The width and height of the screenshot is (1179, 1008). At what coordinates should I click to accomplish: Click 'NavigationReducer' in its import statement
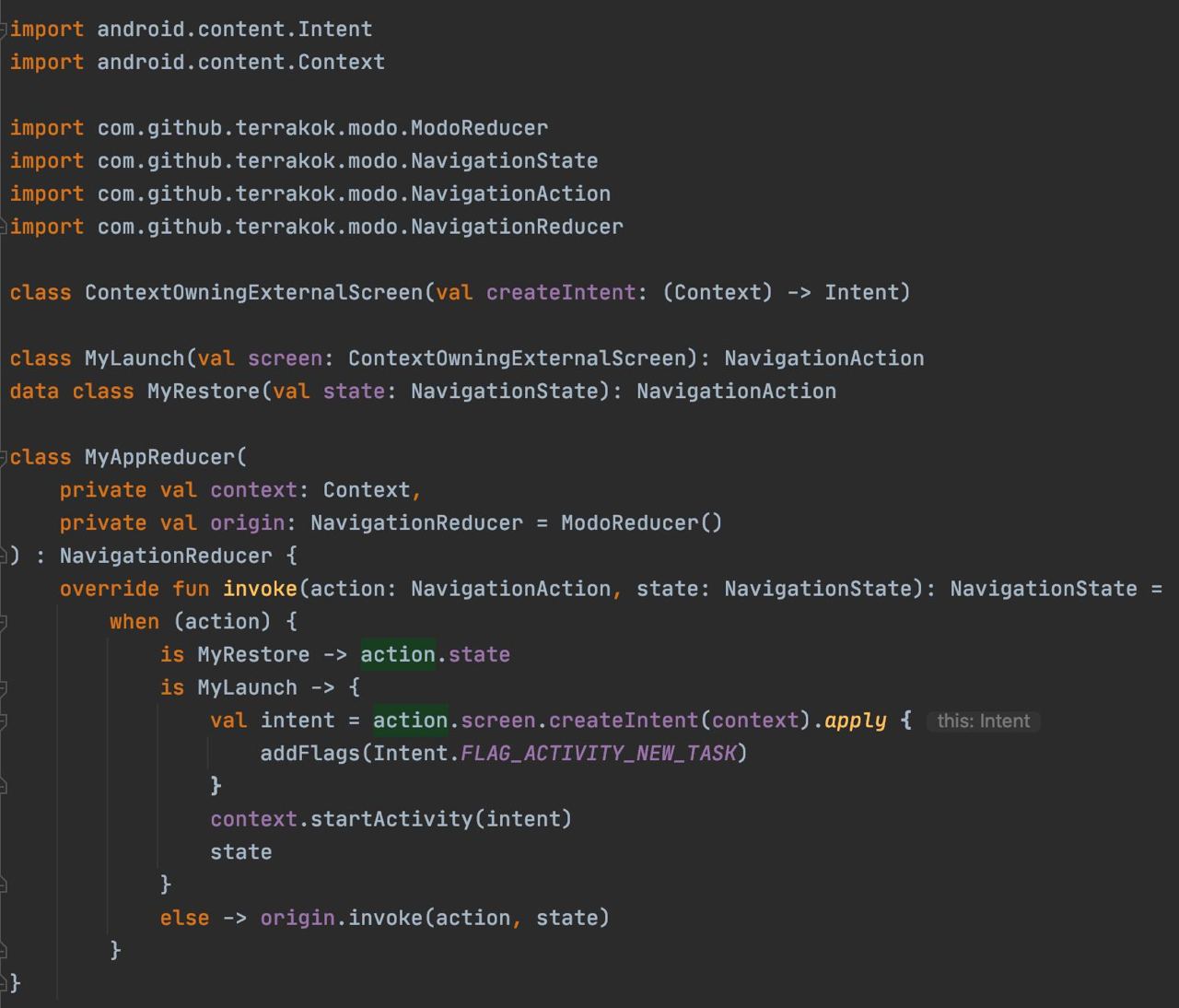(517, 227)
